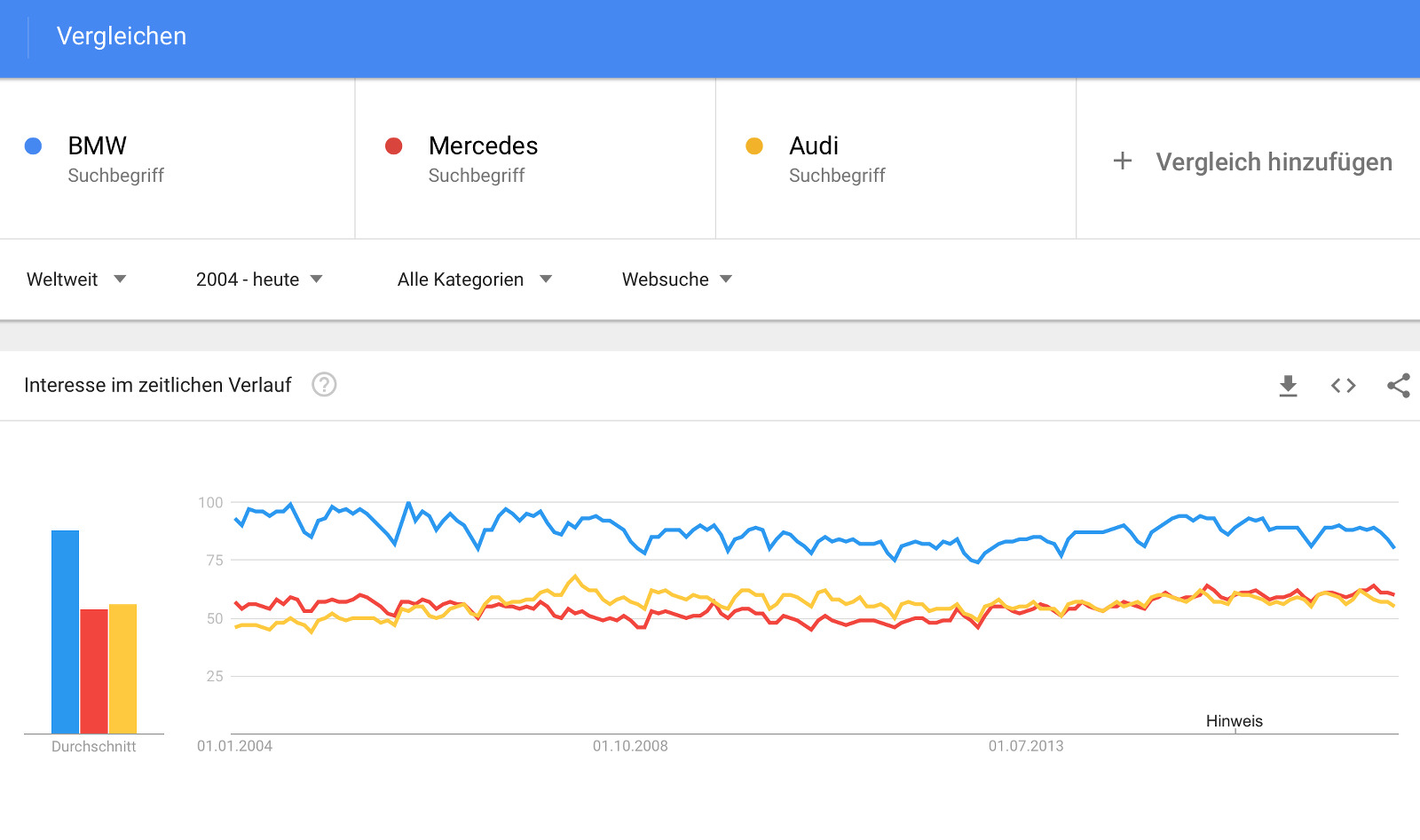This screenshot has width=1420, height=840.
Task: Edit the BMW search term
Action: [x=98, y=145]
